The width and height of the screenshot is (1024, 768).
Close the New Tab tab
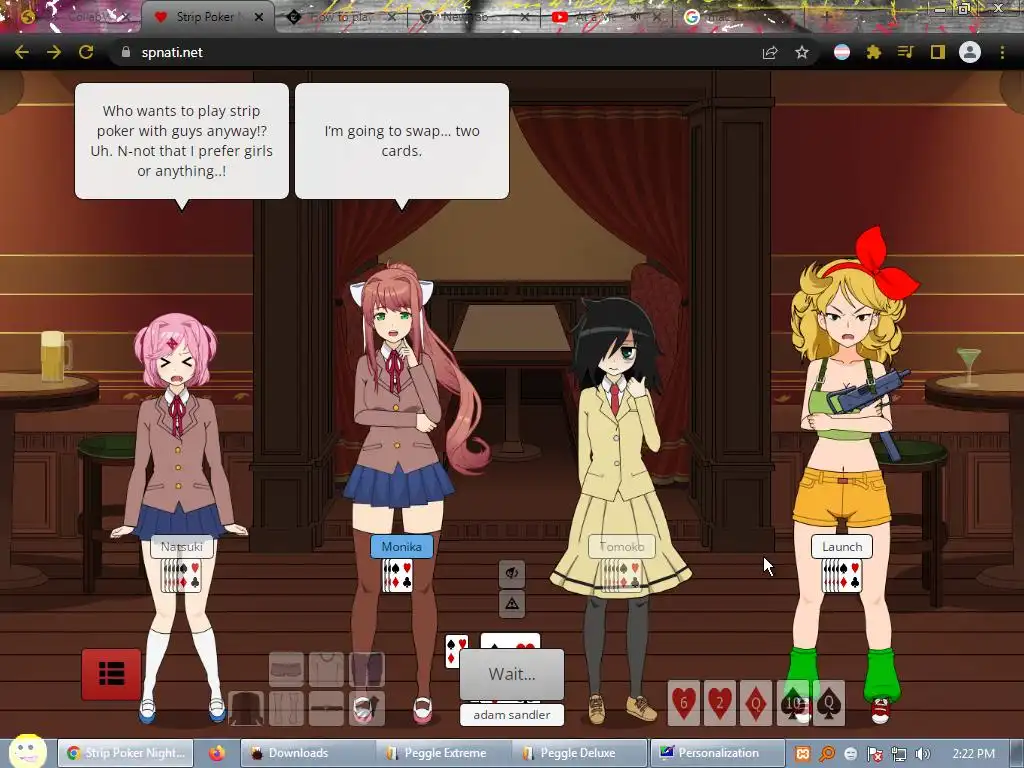[x=525, y=17]
